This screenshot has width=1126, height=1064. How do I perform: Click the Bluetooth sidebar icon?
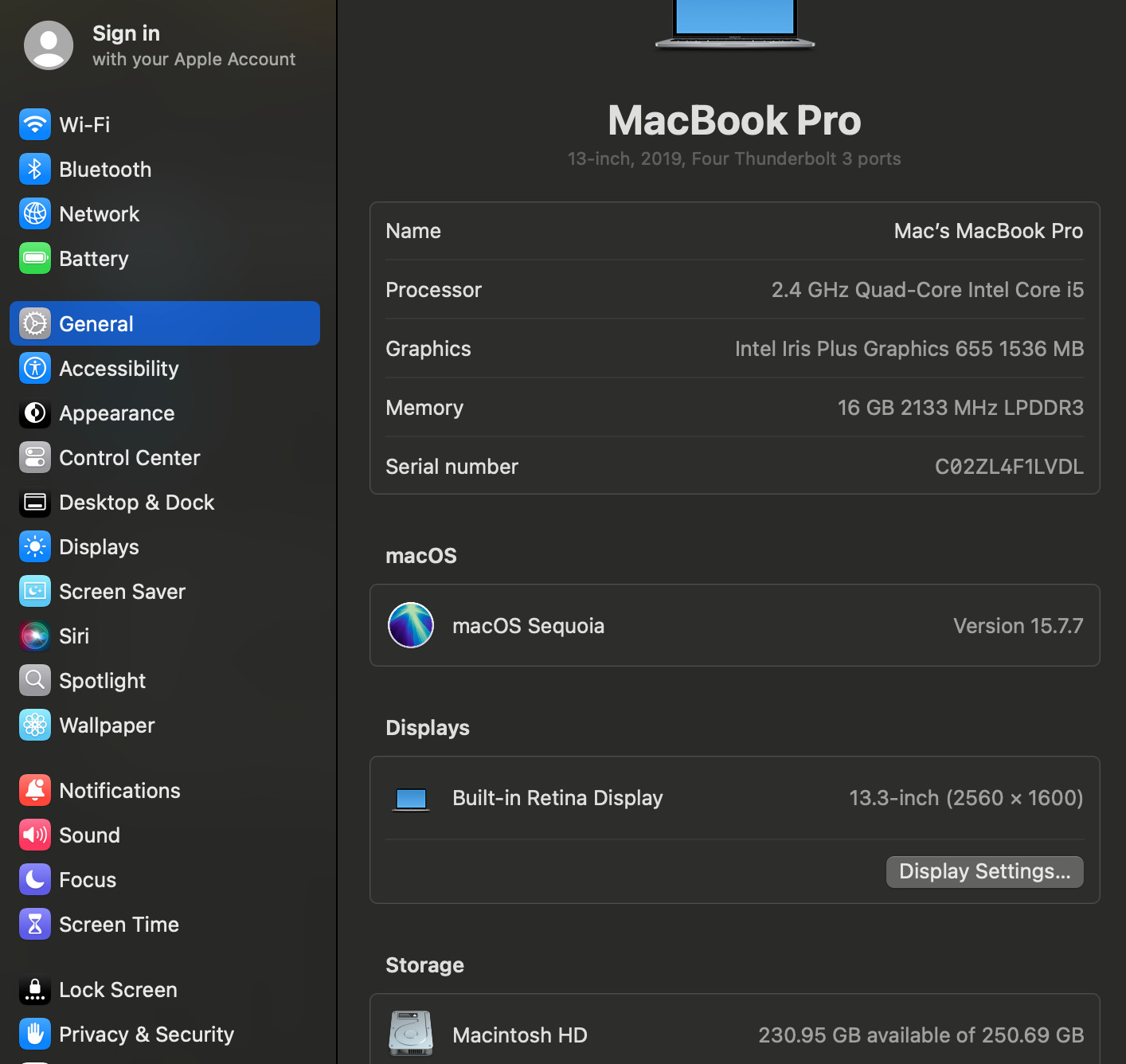click(x=35, y=169)
